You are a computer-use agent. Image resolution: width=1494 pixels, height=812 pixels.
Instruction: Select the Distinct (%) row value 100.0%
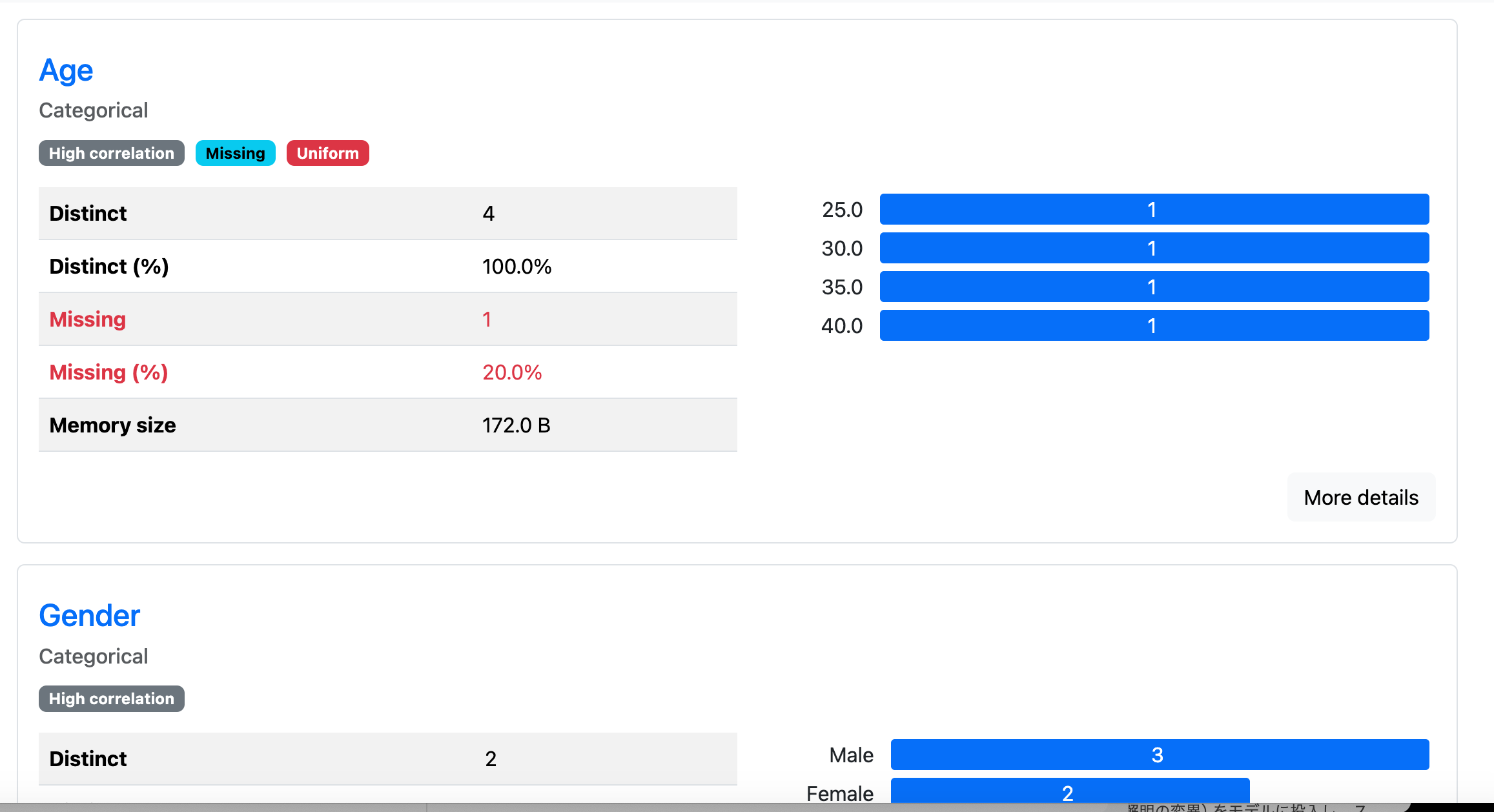pyautogui.click(x=517, y=267)
